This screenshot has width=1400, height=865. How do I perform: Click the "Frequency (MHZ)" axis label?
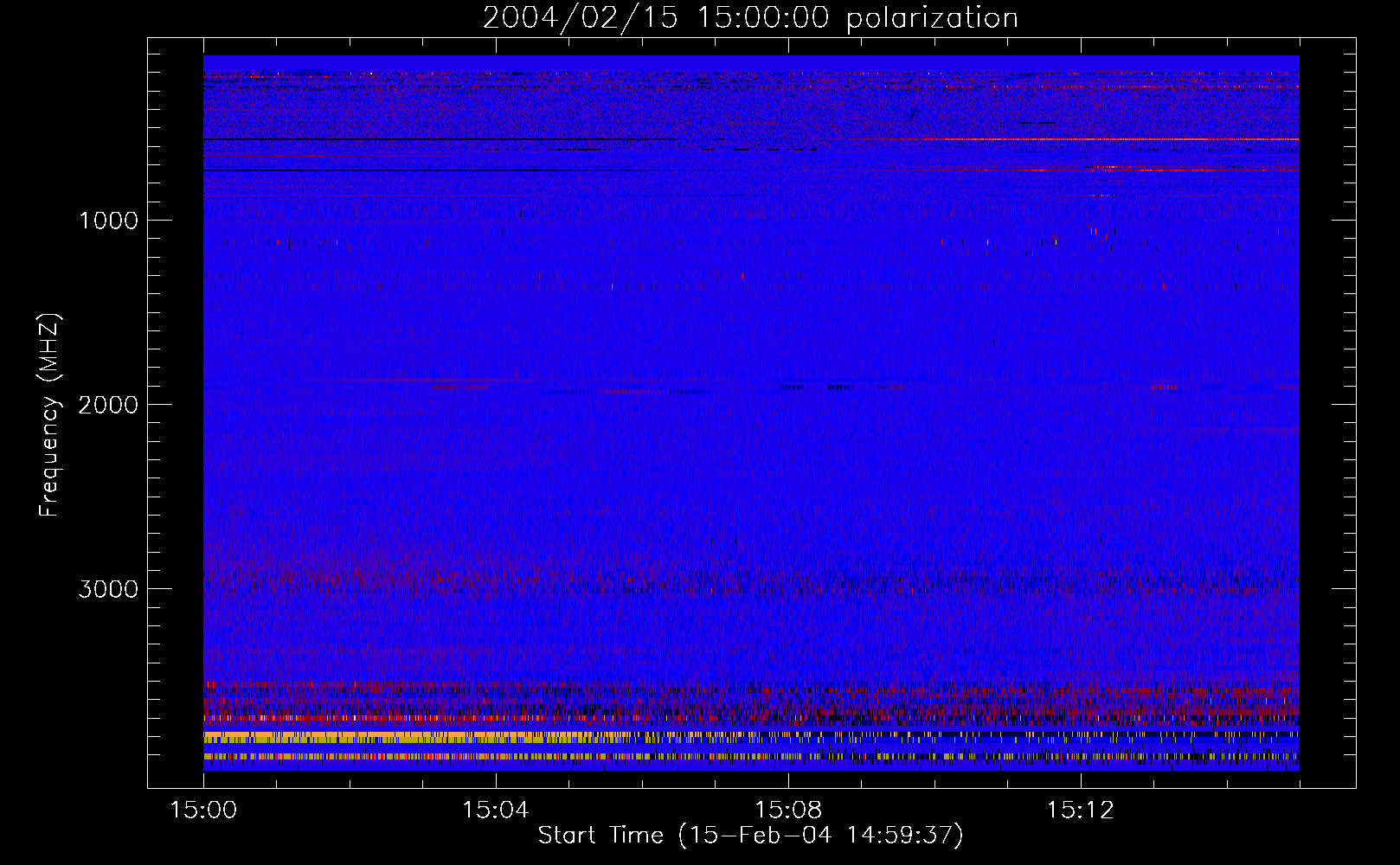pyautogui.click(x=49, y=415)
